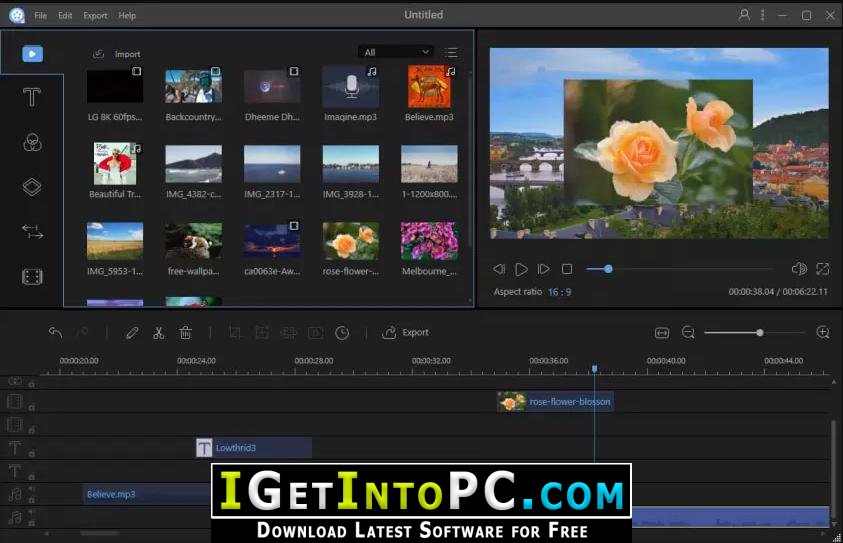Open the Media library tab
This screenshot has width=843, height=543.
(x=32, y=54)
